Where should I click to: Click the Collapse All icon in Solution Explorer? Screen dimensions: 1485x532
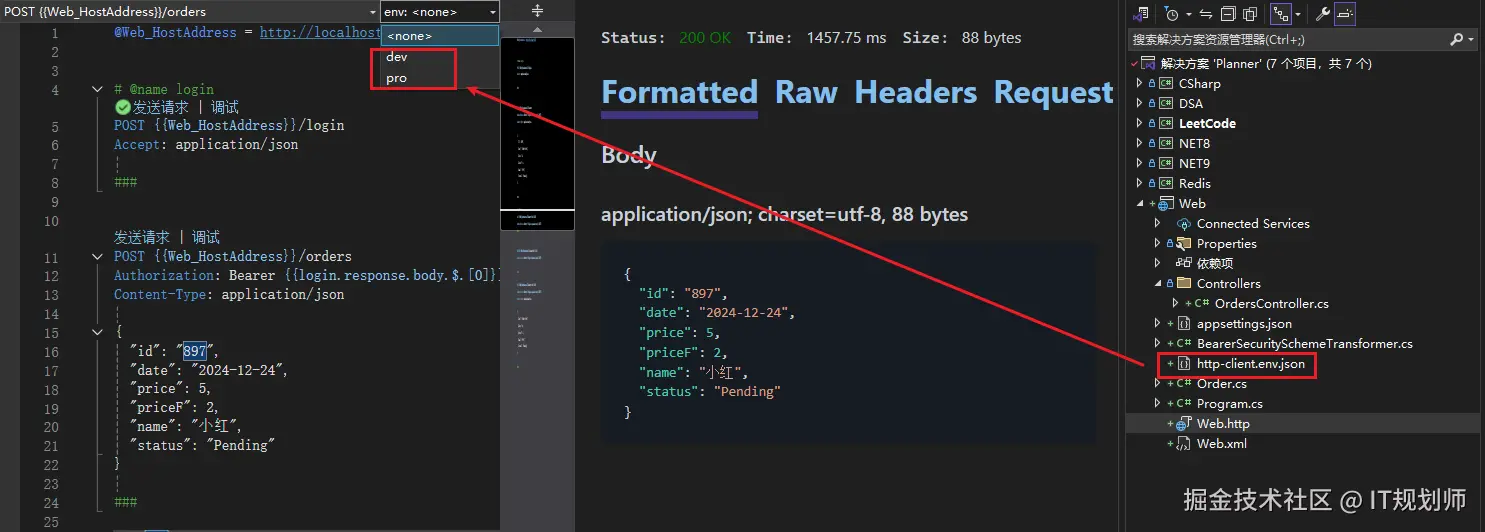tap(1228, 14)
